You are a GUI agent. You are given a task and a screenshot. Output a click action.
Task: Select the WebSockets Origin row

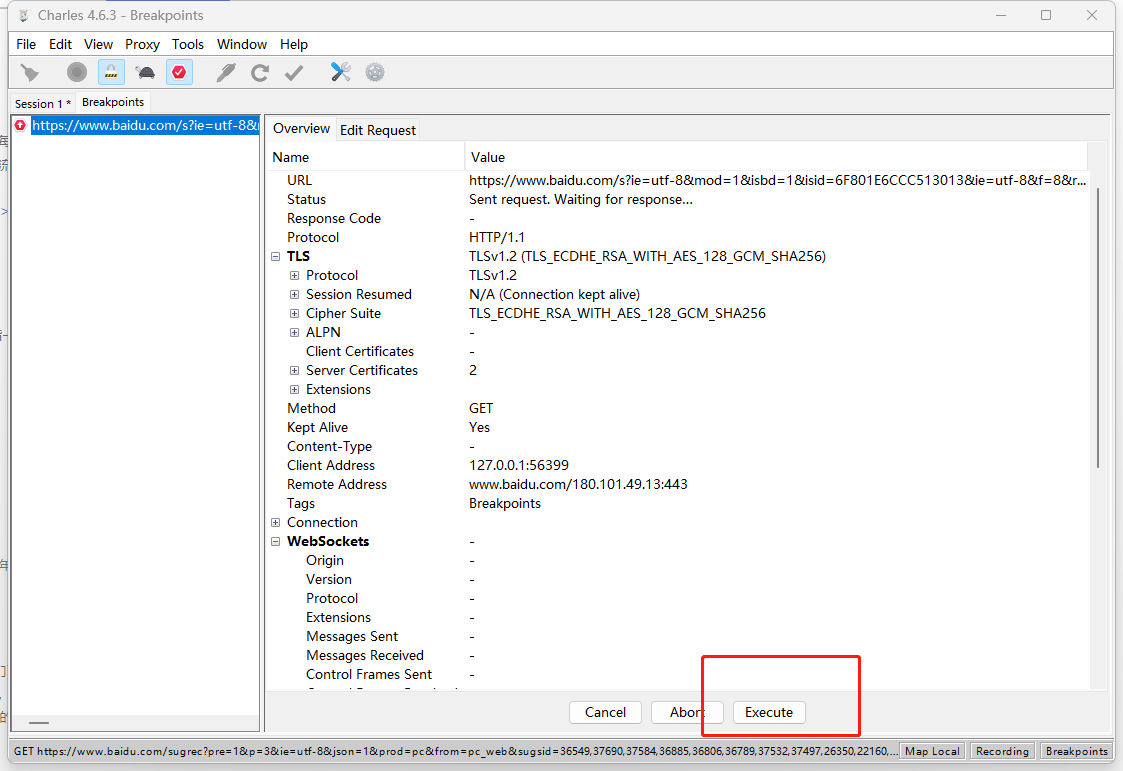(x=678, y=561)
